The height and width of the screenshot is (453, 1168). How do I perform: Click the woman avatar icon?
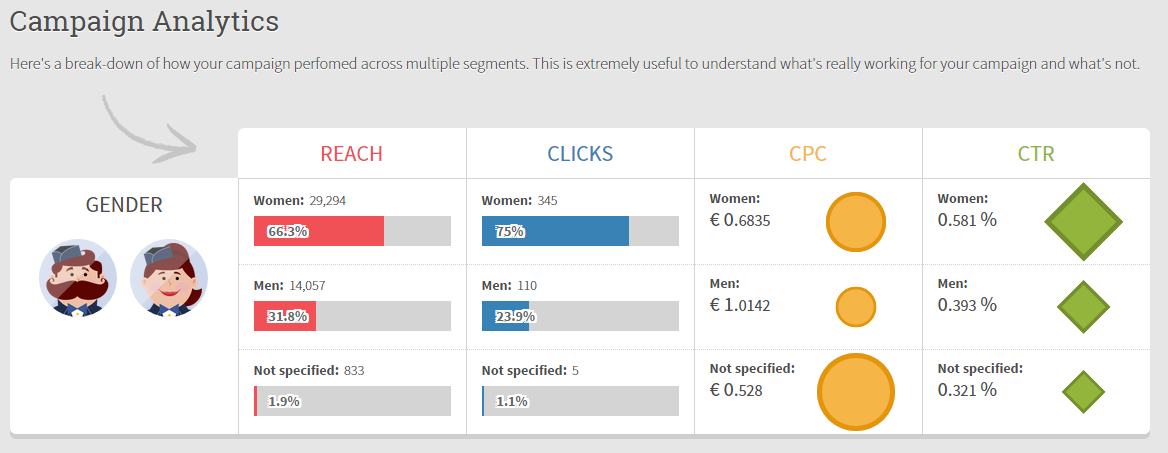pyautogui.click(x=169, y=278)
